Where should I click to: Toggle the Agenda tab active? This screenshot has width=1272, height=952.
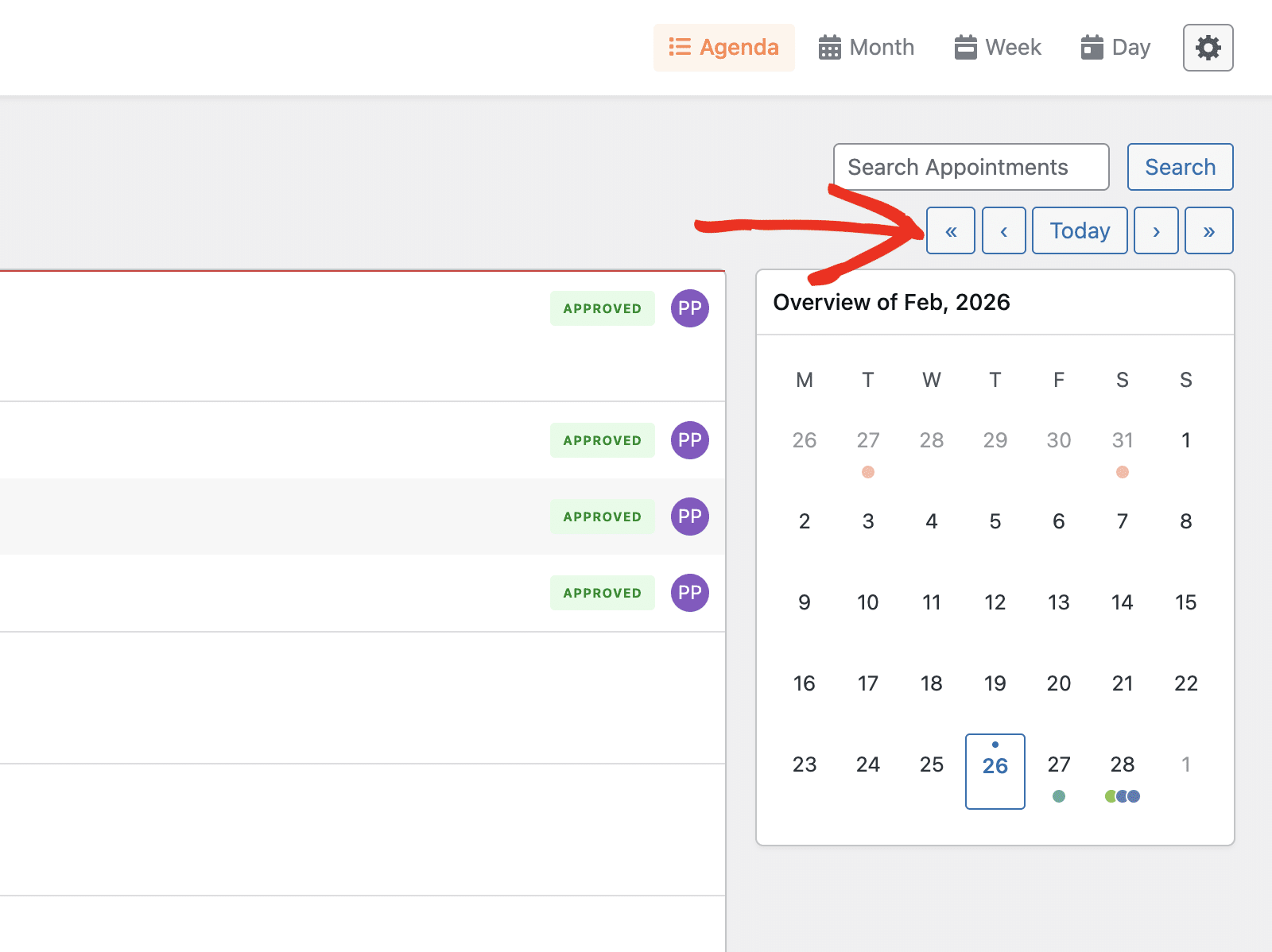723,47
